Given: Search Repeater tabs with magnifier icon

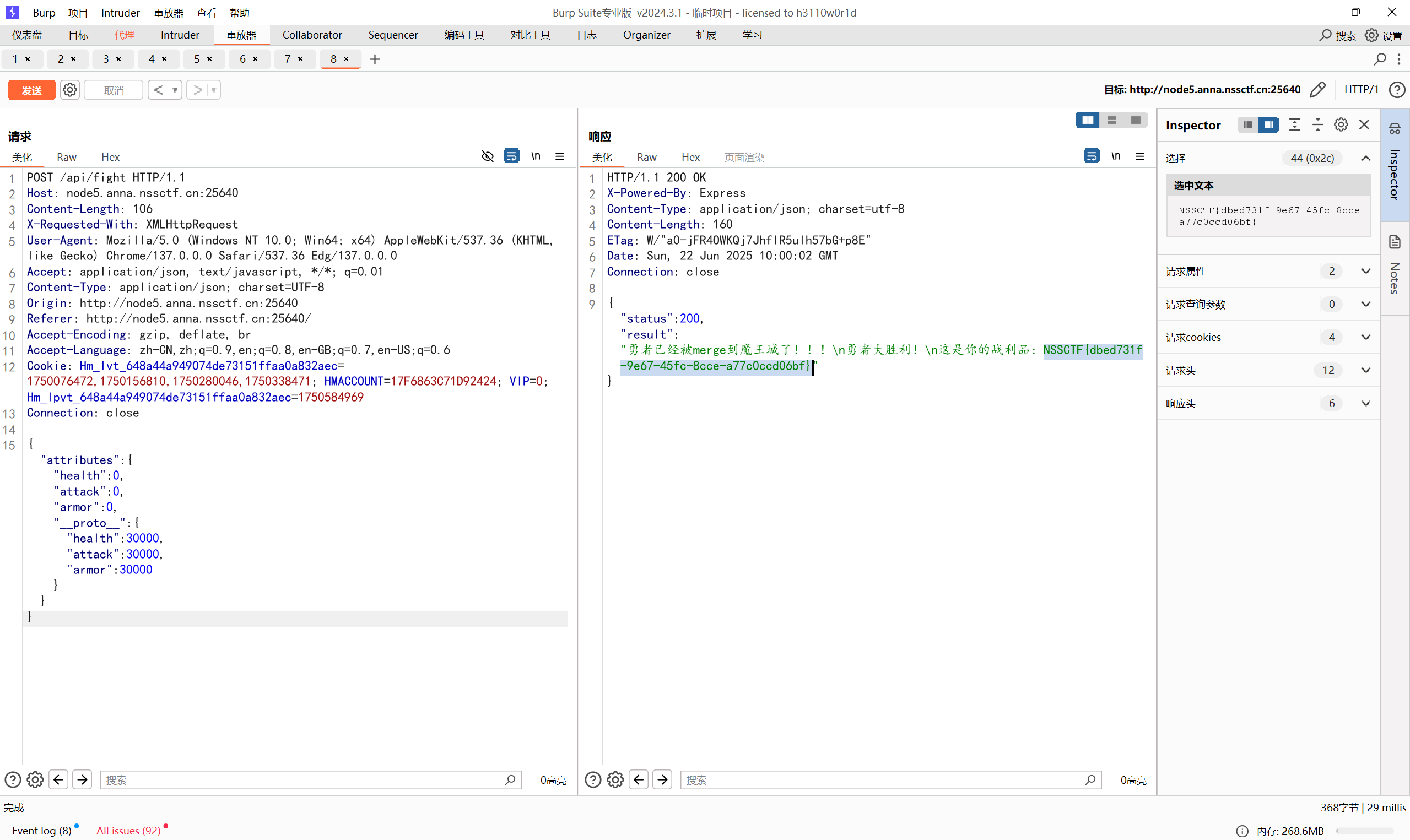Looking at the screenshot, I should tap(1380, 59).
